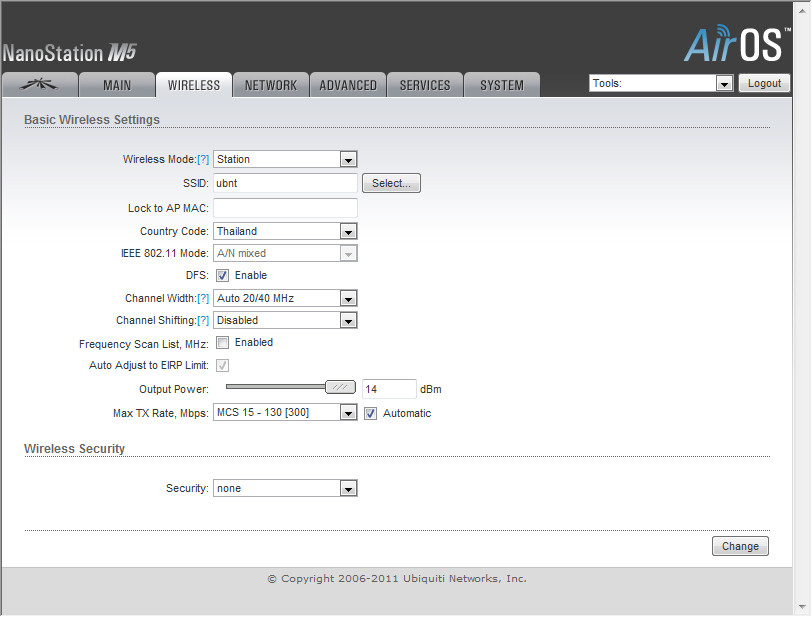Toggle the DFS Enable checkbox
The image size is (812, 617).
[x=223, y=276]
